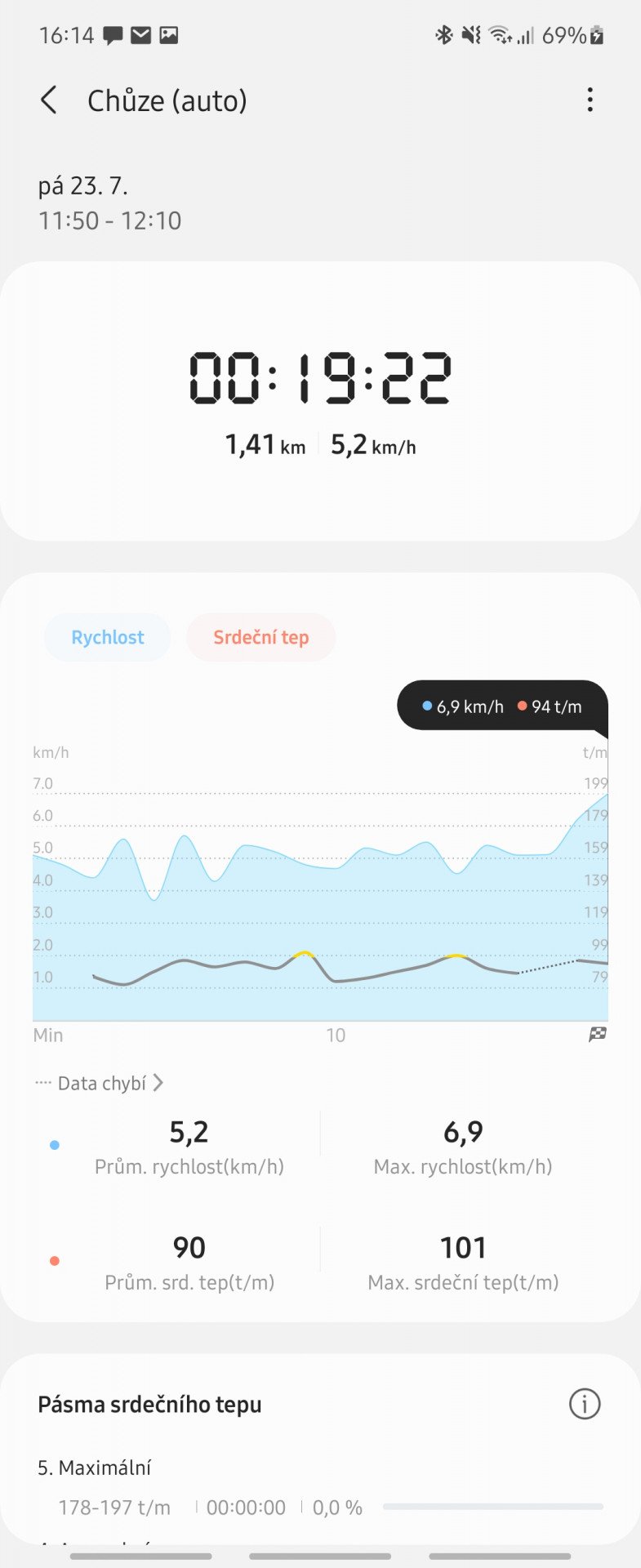This screenshot has width=641, height=1568.
Task: Go back with the arrow icon
Action: coord(49,100)
